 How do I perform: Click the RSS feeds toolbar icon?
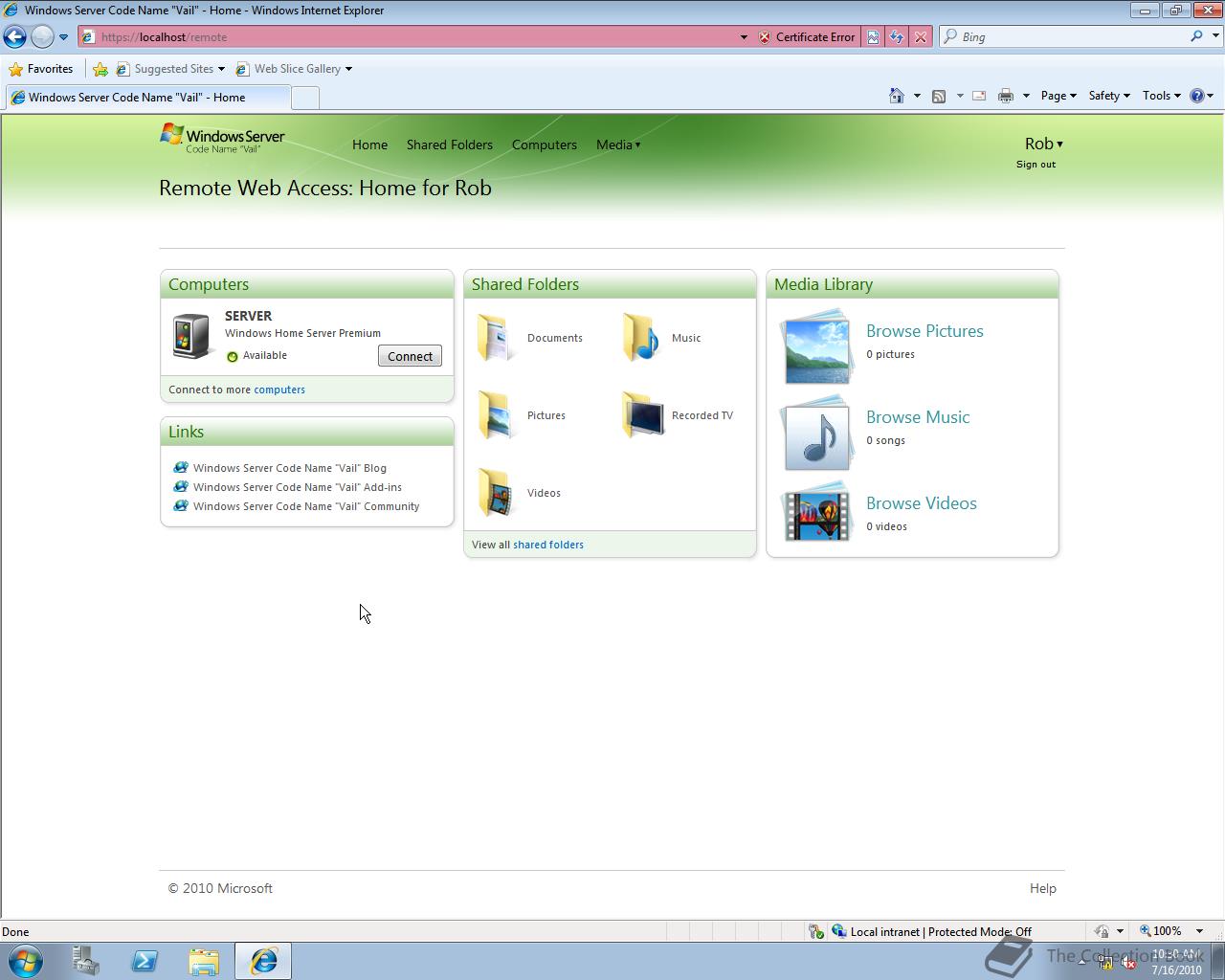(x=939, y=96)
